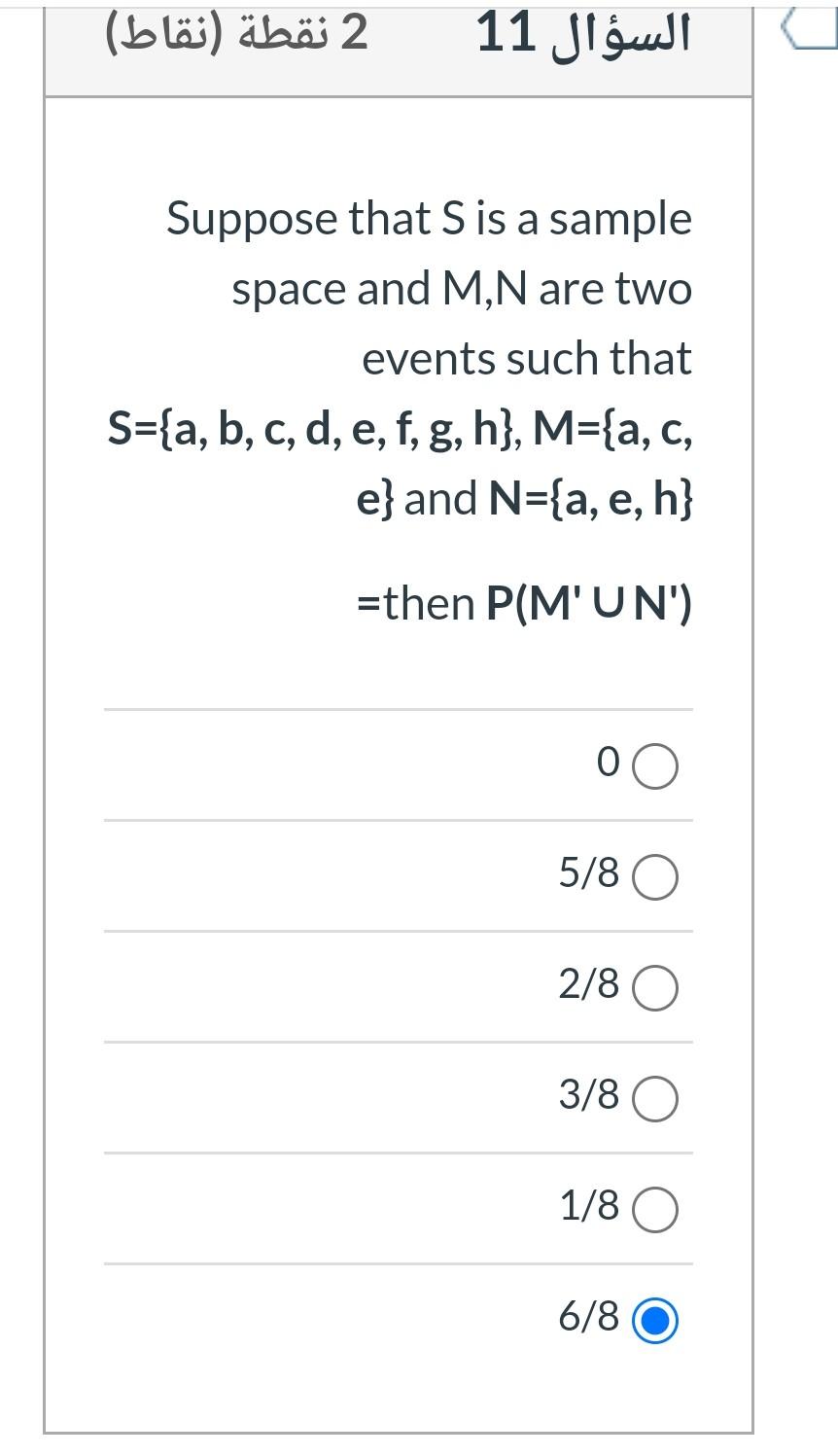Image resolution: width=838 pixels, height=1456 pixels.
Task: Select the 1/8 answer radio button
Action: click(655, 1210)
